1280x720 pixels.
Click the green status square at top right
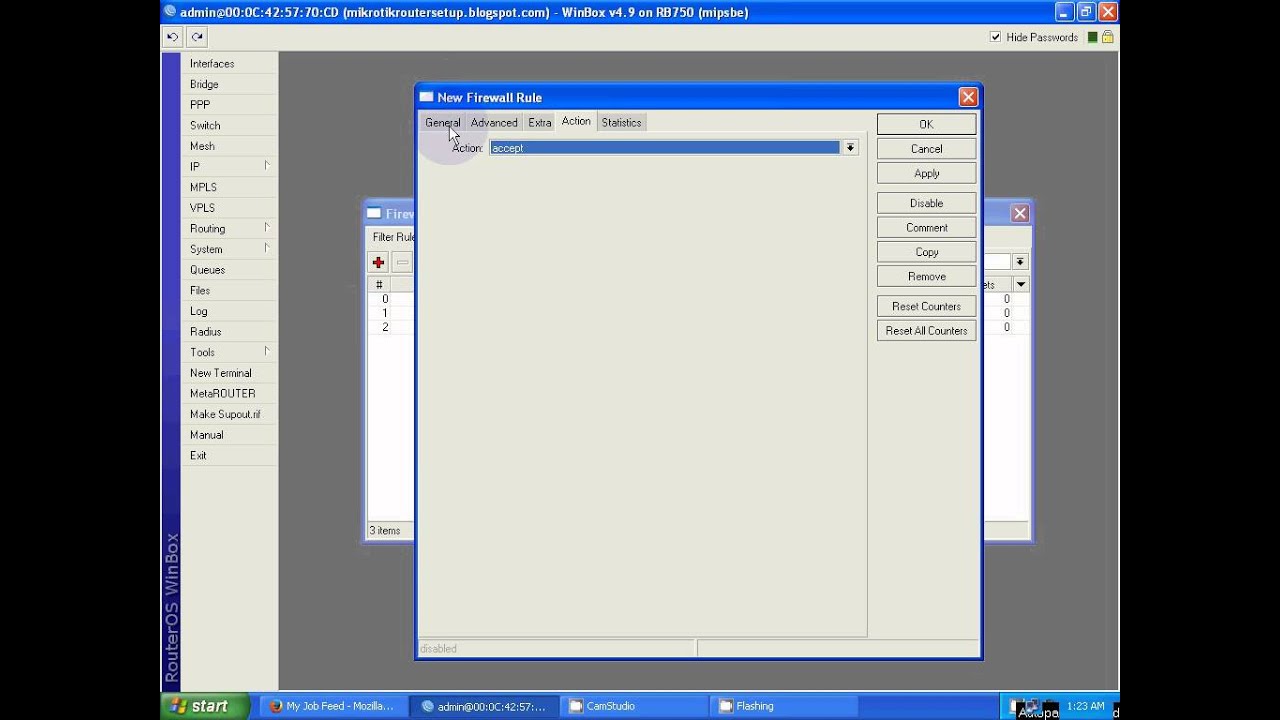(x=1093, y=37)
